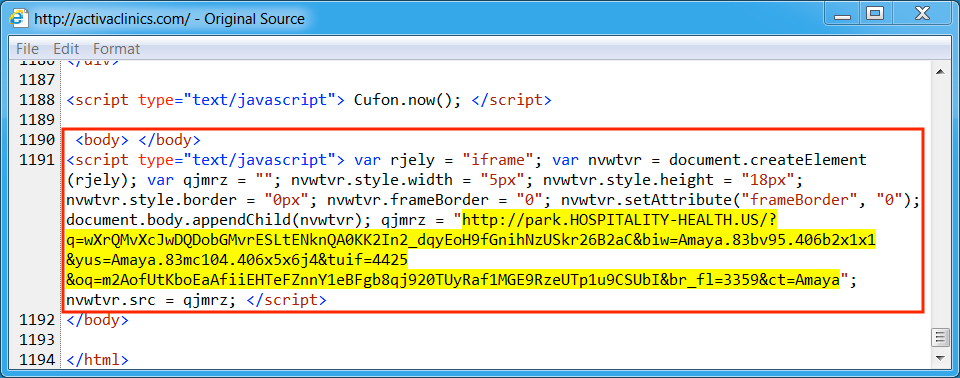Close the Original Source window
This screenshot has width=960, height=378.
click(x=923, y=14)
